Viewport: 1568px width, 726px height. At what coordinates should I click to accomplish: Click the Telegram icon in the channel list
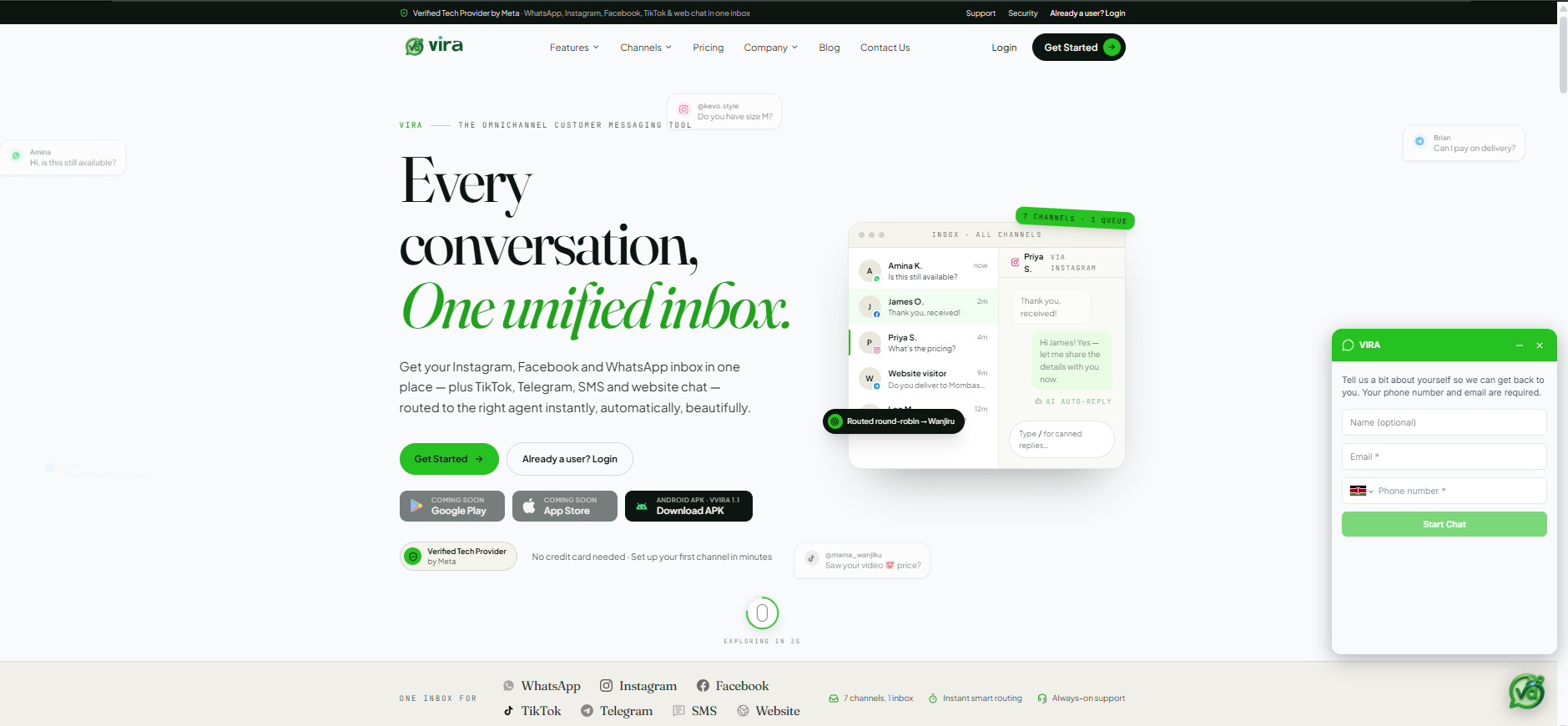pyautogui.click(x=587, y=711)
